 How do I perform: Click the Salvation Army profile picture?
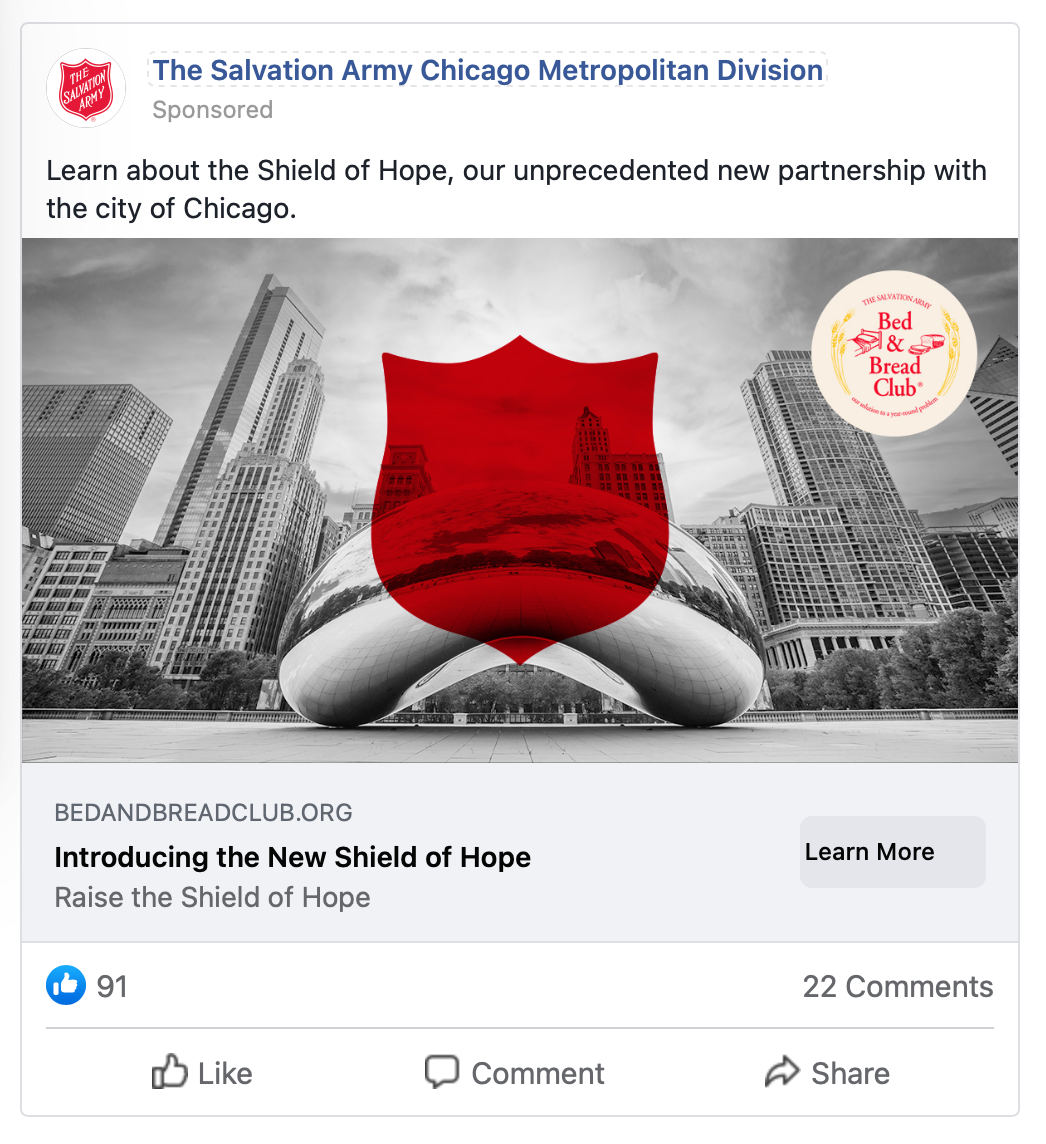(x=86, y=88)
